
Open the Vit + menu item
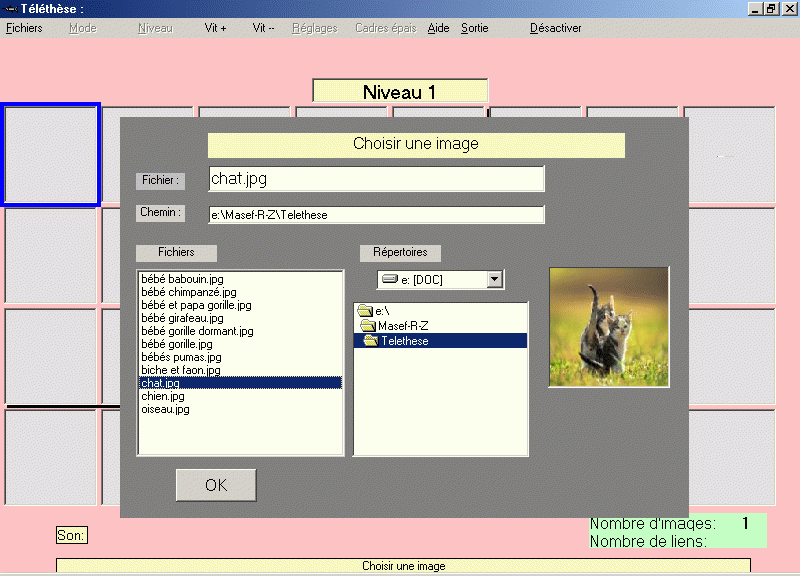tap(215, 28)
